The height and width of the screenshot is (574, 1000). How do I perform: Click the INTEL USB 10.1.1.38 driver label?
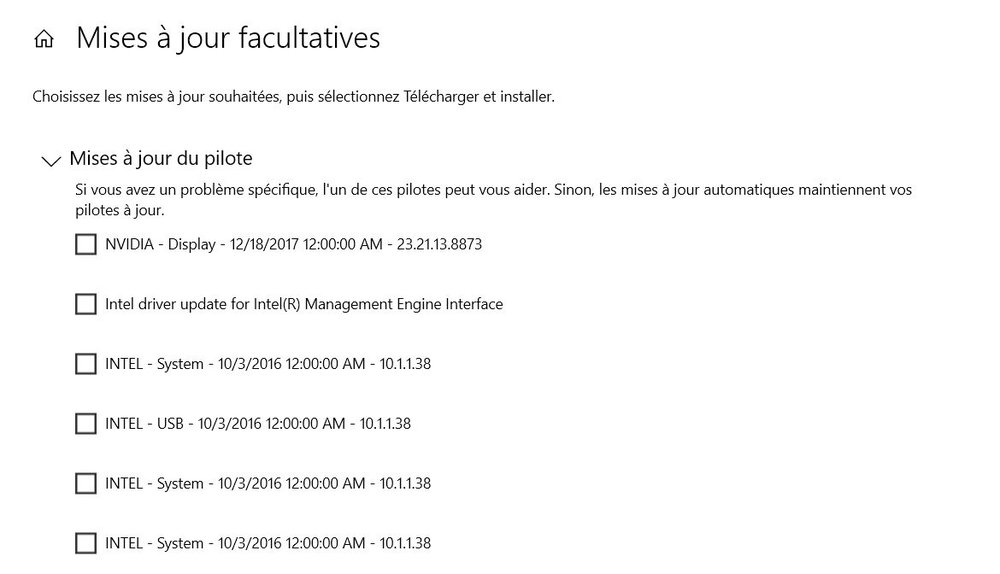[x=258, y=424]
